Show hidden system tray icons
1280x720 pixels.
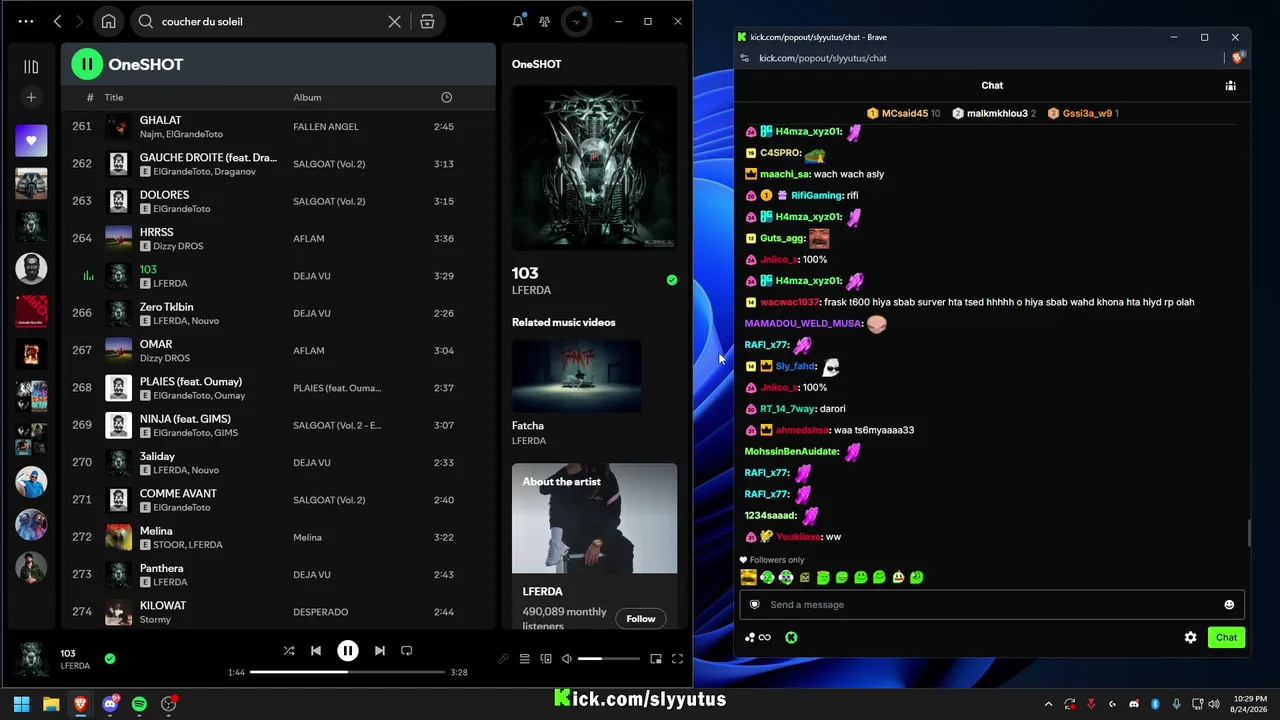tap(1048, 704)
